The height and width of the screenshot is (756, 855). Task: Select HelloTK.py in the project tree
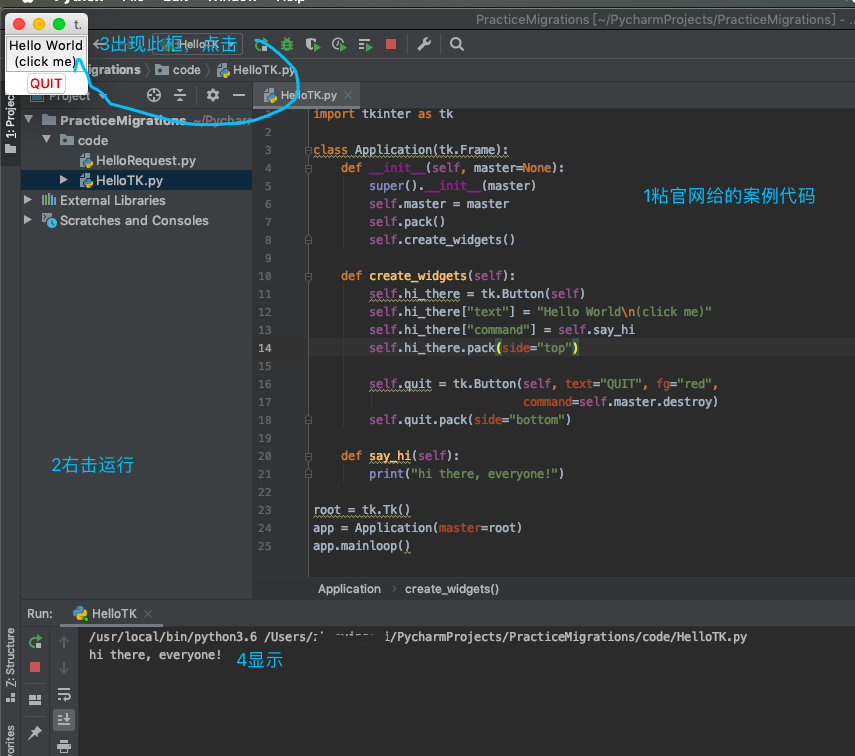[x=136, y=181]
